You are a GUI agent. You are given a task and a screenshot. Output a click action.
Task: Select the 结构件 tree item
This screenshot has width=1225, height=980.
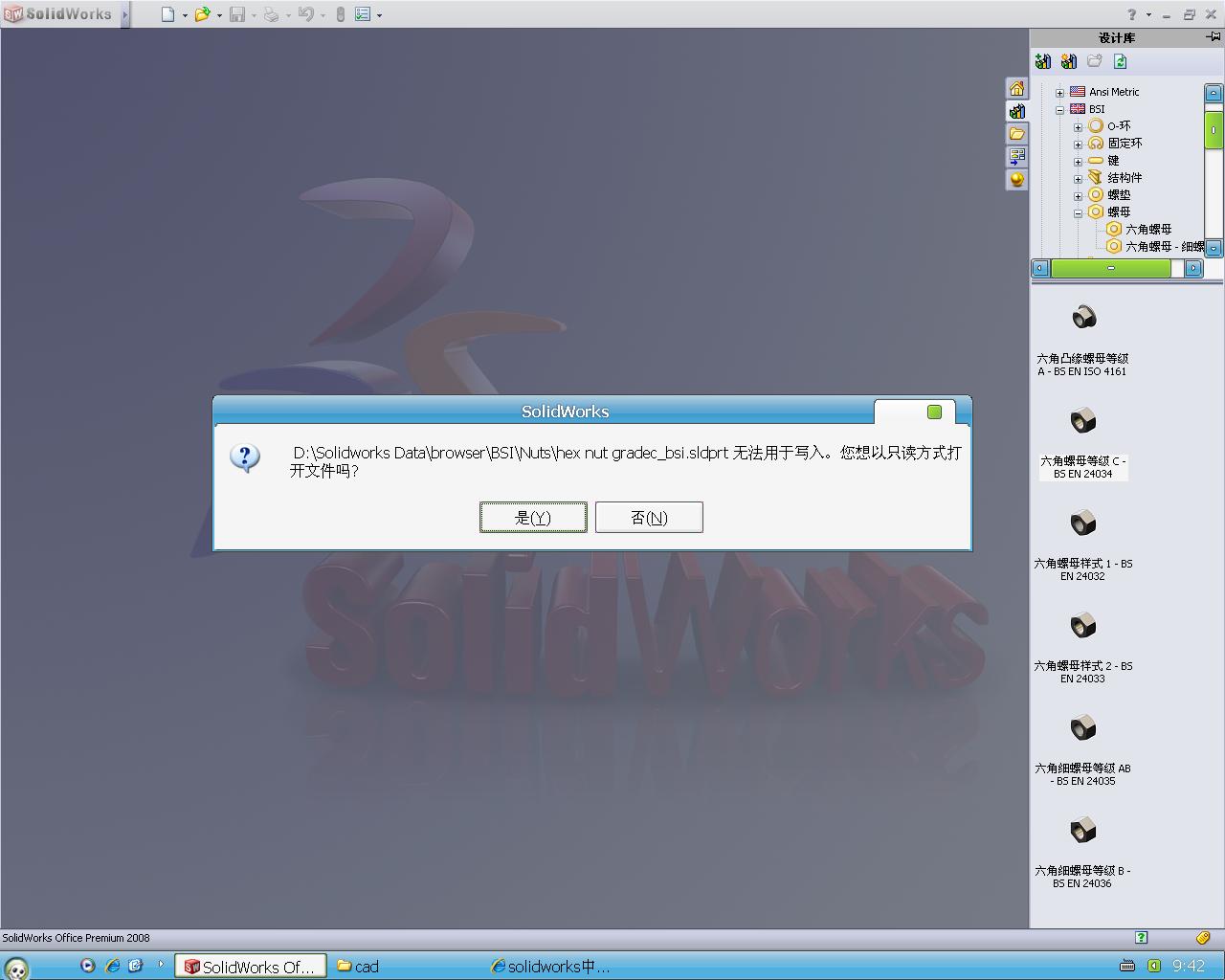point(1125,178)
